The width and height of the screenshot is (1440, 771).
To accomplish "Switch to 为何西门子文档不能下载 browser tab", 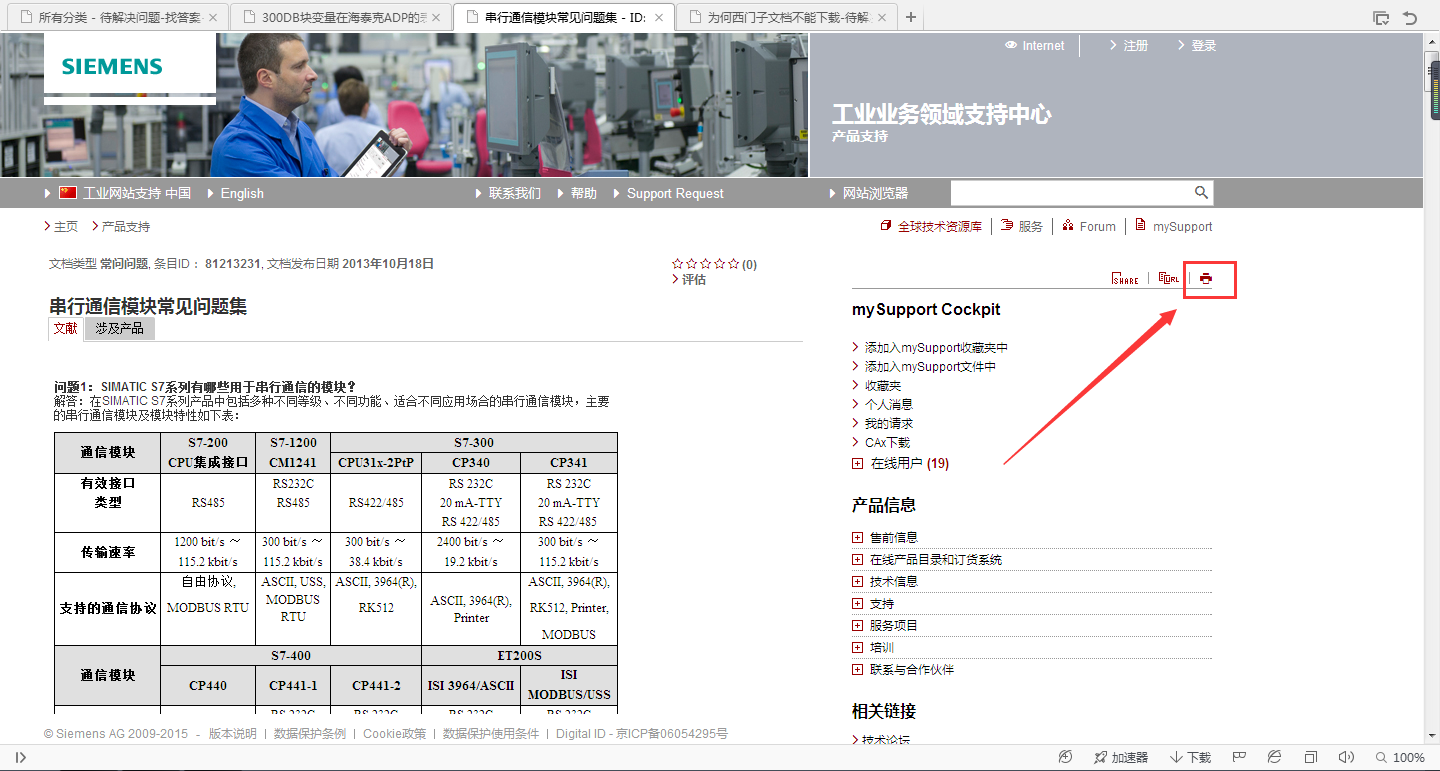I will (x=786, y=17).
